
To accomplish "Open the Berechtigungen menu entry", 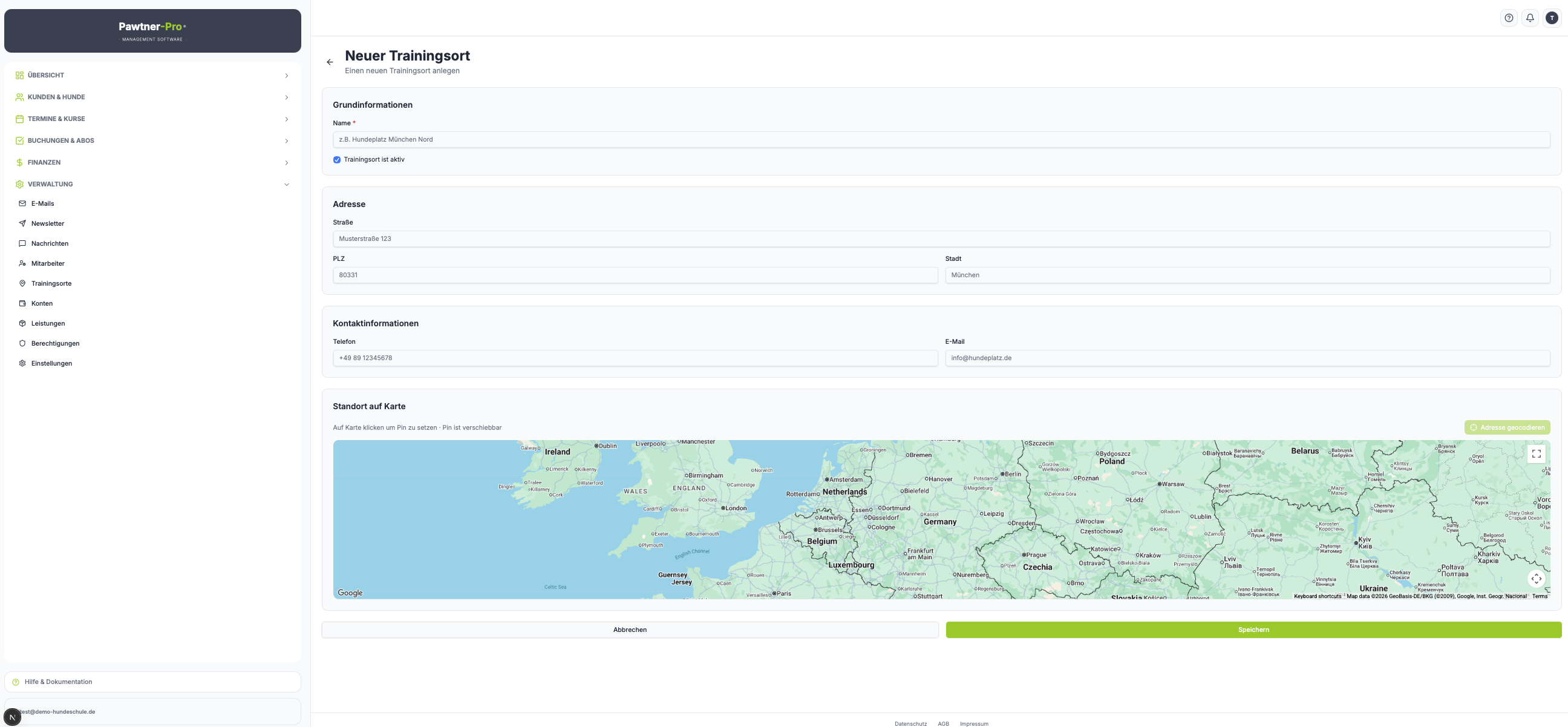I will (x=152, y=343).
